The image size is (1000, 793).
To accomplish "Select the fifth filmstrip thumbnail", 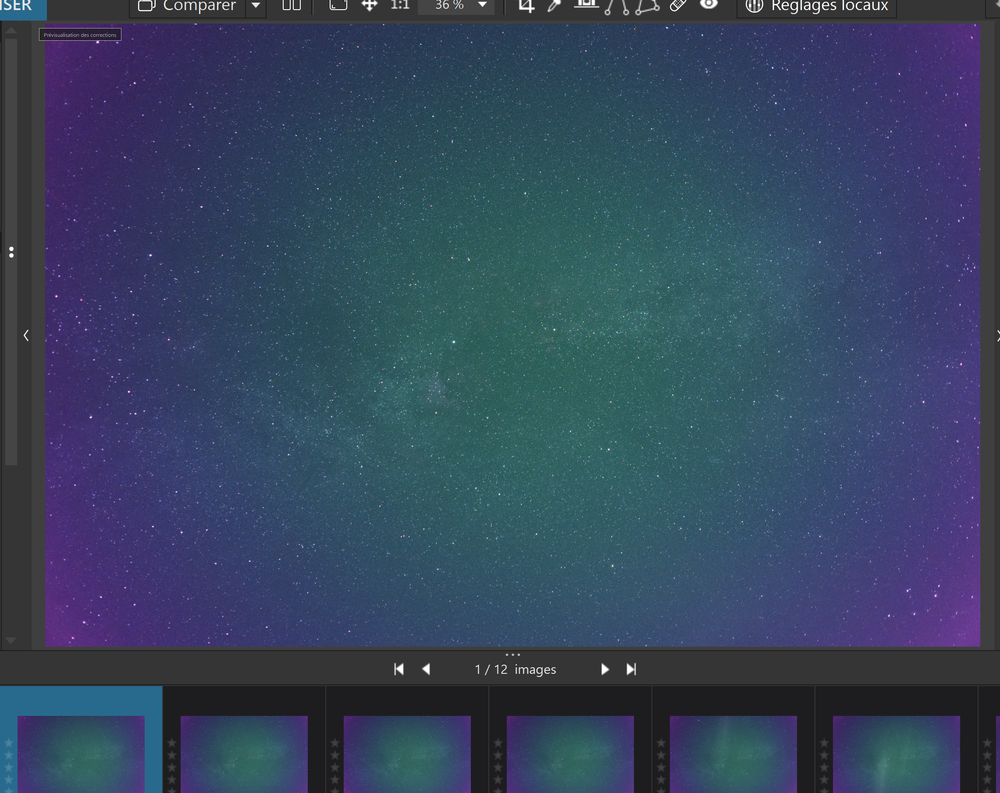I will pyautogui.click(x=733, y=754).
